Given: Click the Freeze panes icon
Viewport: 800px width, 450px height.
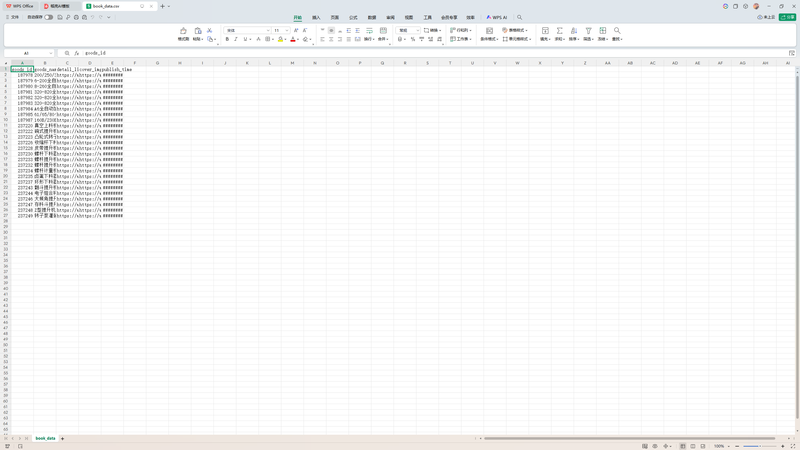Looking at the screenshot, I should [603, 31].
